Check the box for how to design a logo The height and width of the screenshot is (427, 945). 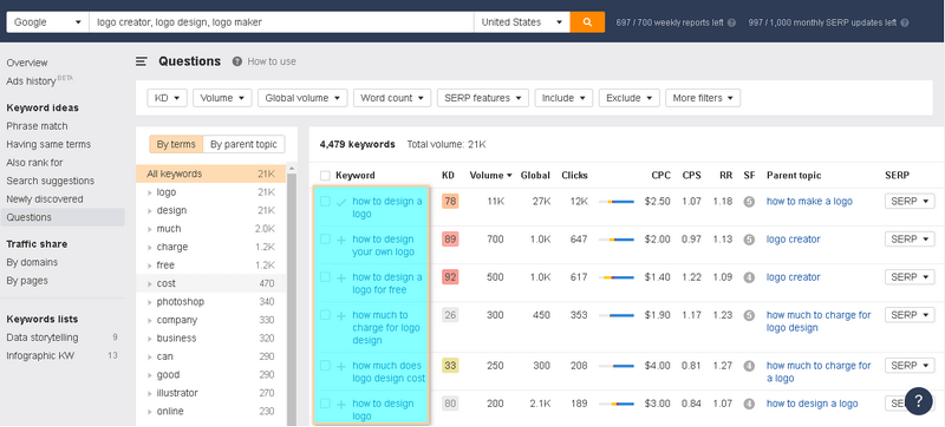click(325, 201)
